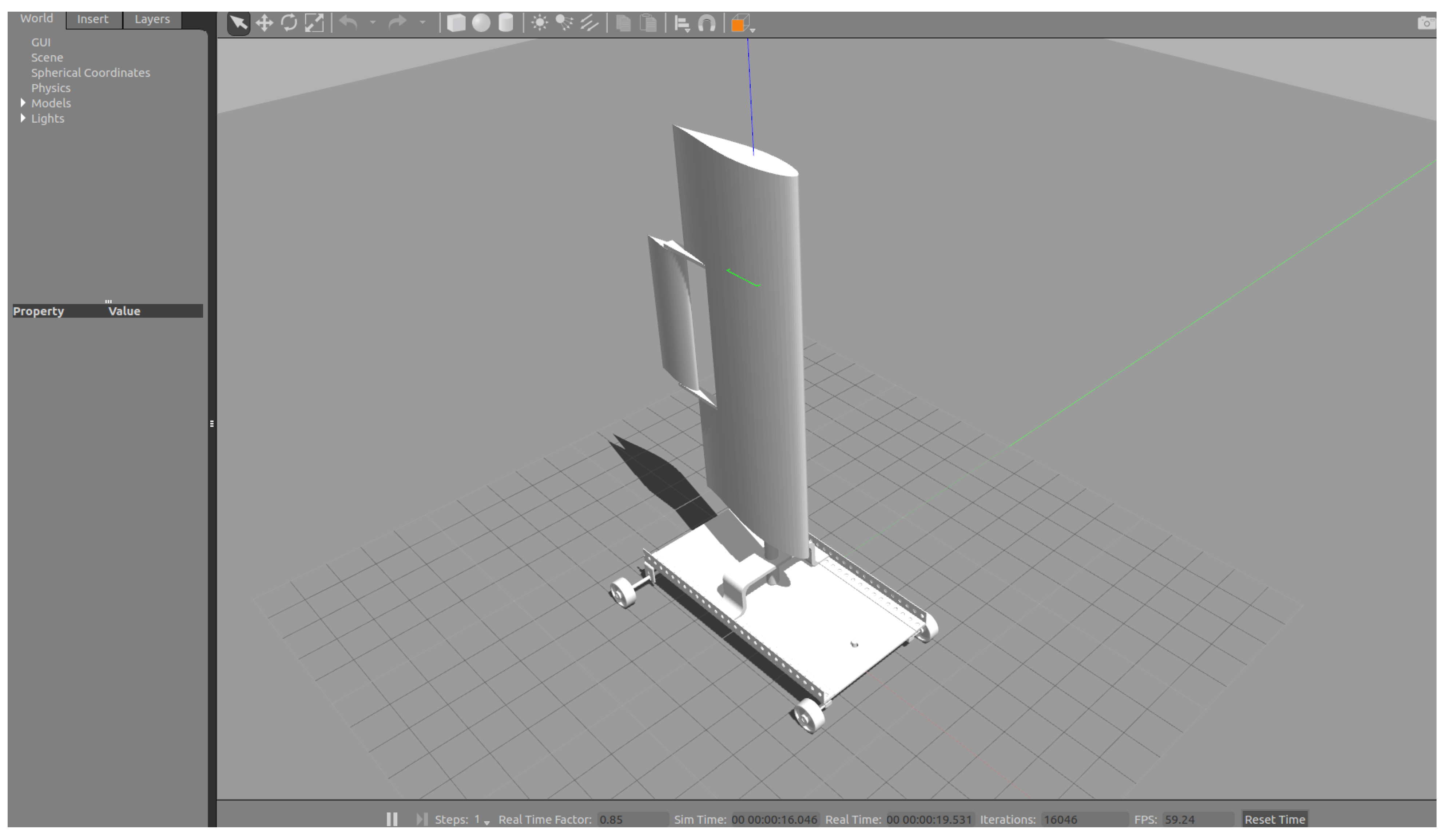
Task: Add a spot light
Action: pyautogui.click(x=565, y=24)
